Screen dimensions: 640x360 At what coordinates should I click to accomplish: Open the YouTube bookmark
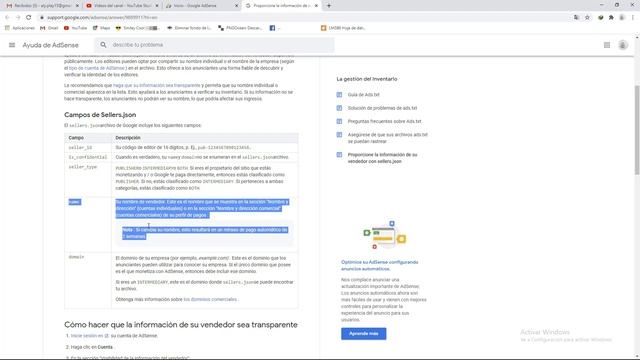click(x=76, y=28)
